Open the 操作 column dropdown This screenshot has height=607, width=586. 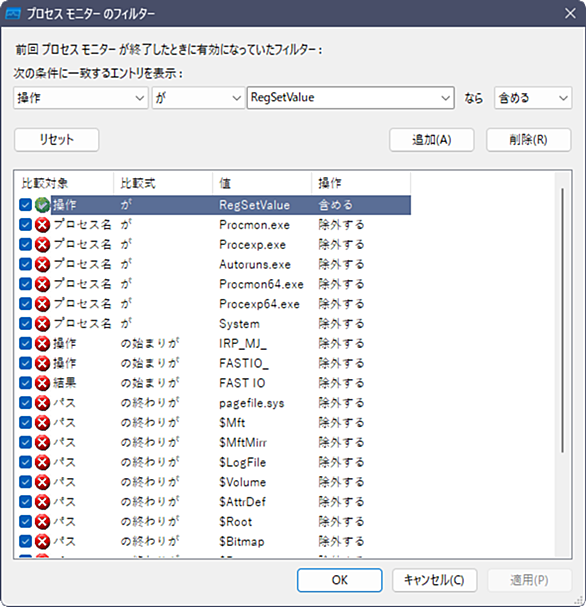[81, 98]
